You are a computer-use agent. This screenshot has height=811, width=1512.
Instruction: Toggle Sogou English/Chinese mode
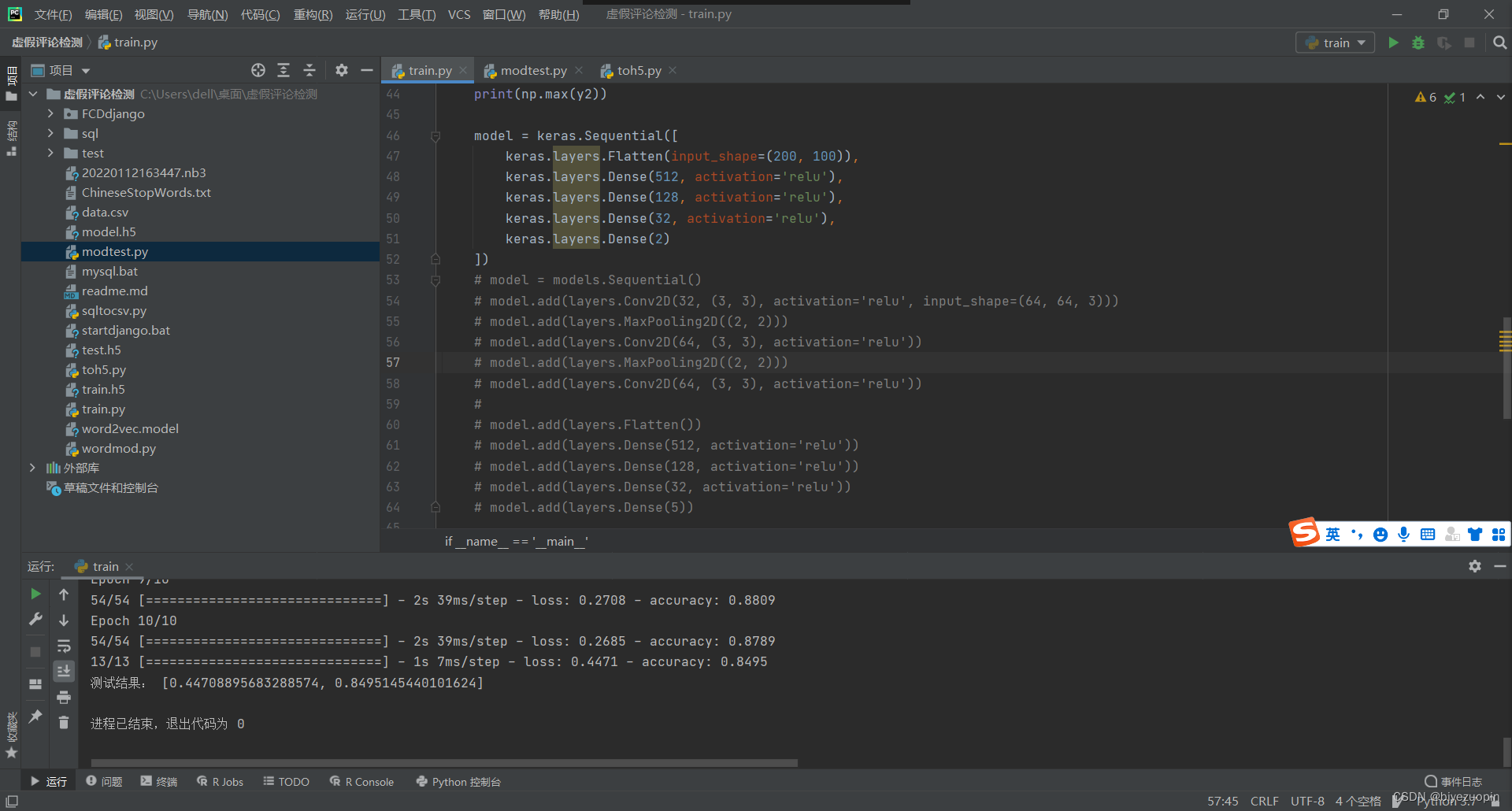[1332, 535]
